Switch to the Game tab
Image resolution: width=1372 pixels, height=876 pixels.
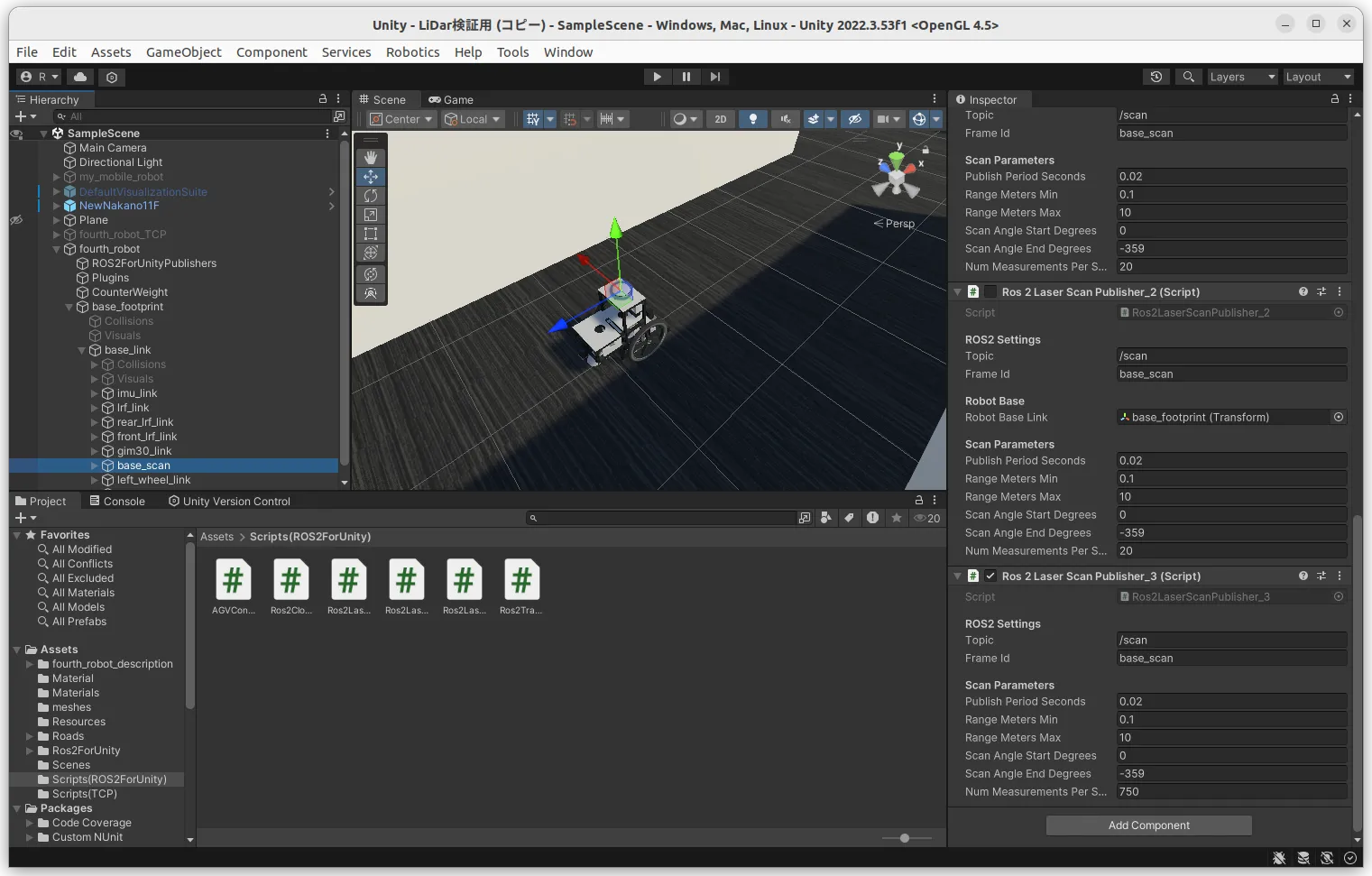451,99
